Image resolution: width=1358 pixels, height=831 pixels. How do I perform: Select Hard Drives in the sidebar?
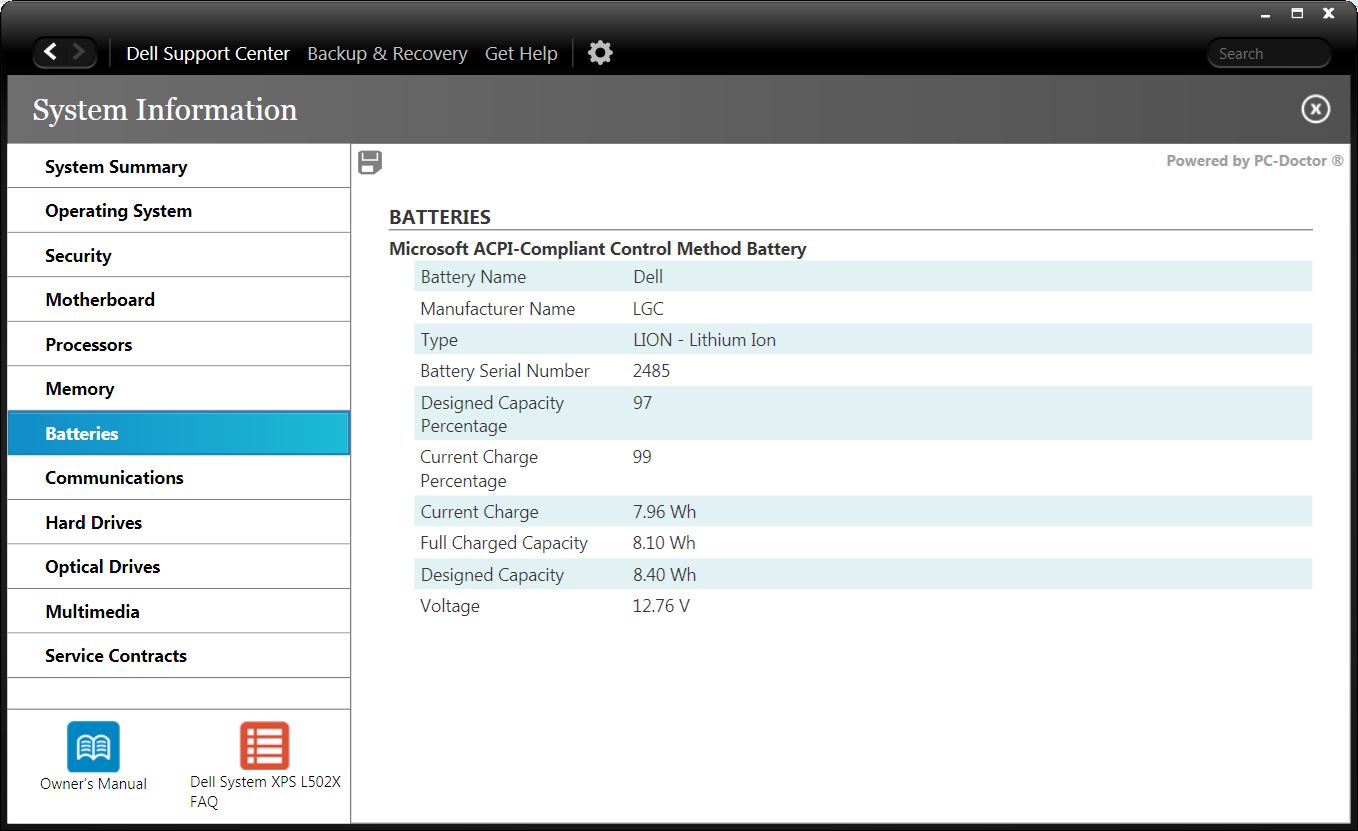179,522
